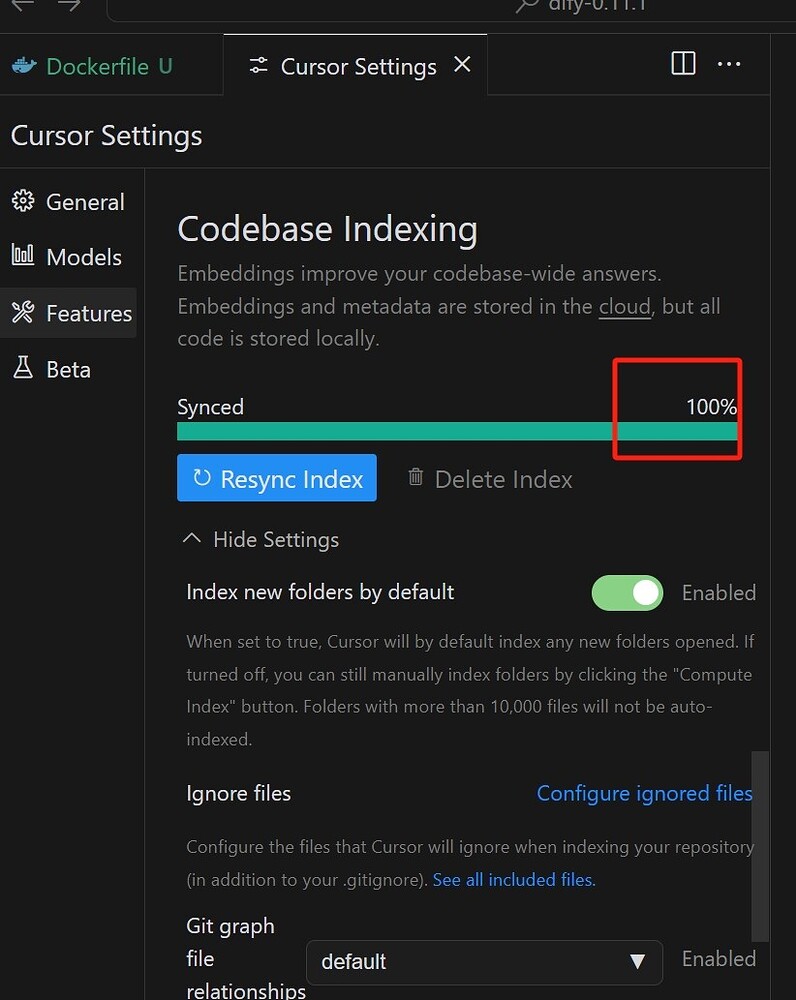The height and width of the screenshot is (1000, 796).
Task: Click the dropdown arrow next to default
Action: click(x=637, y=962)
